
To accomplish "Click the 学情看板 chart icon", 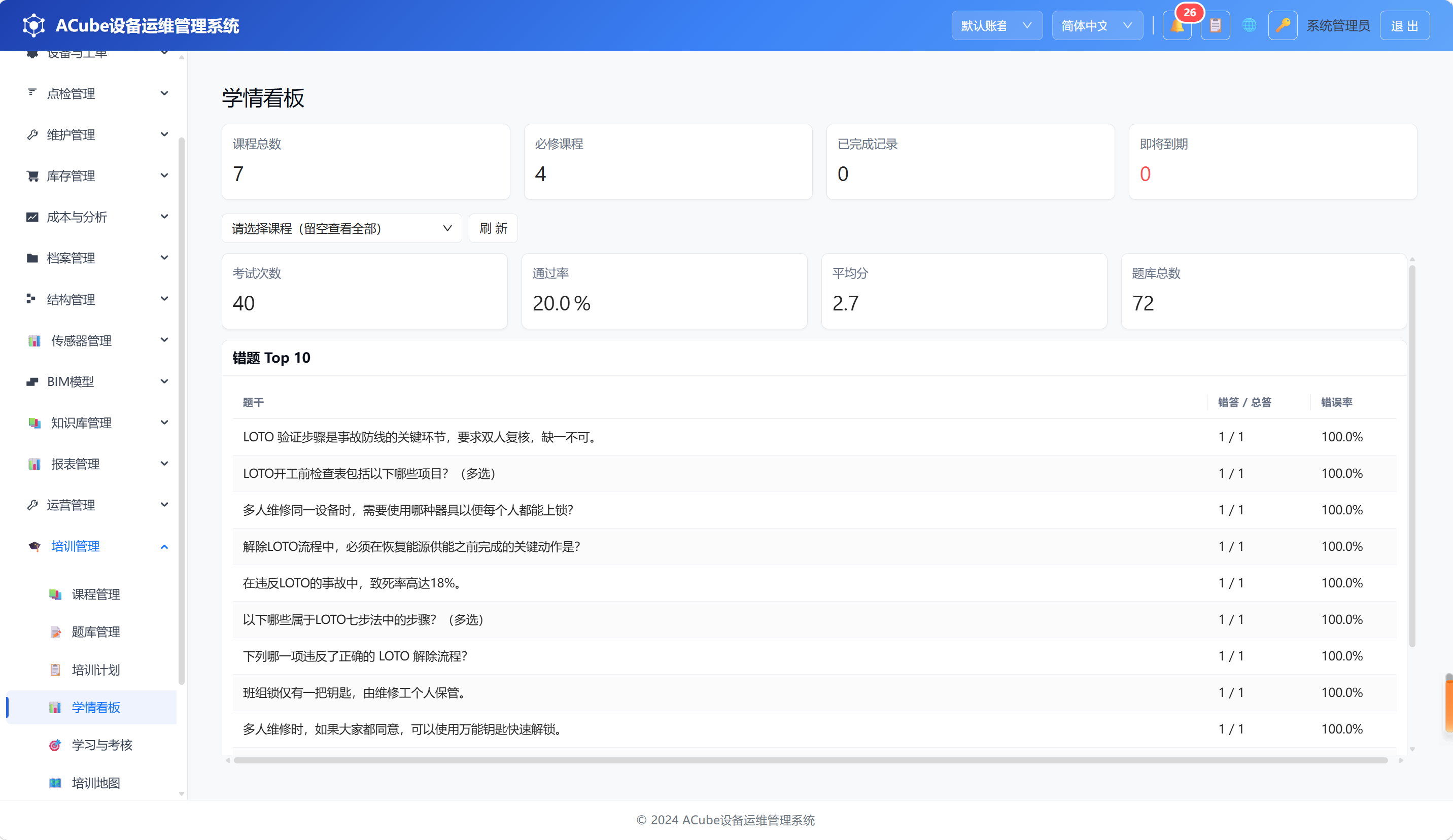I will pyautogui.click(x=55, y=708).
